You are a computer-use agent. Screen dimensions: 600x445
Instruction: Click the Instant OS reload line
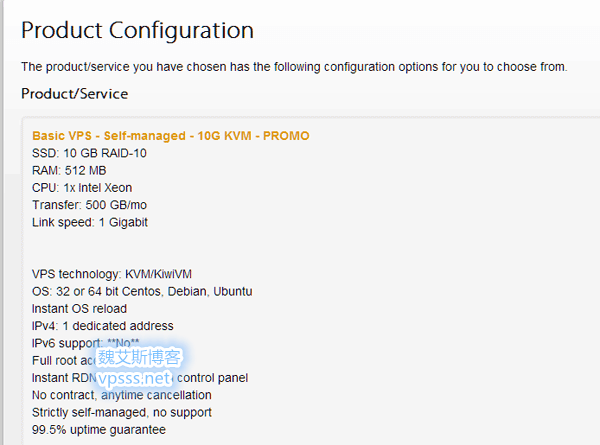pos(79,308)
